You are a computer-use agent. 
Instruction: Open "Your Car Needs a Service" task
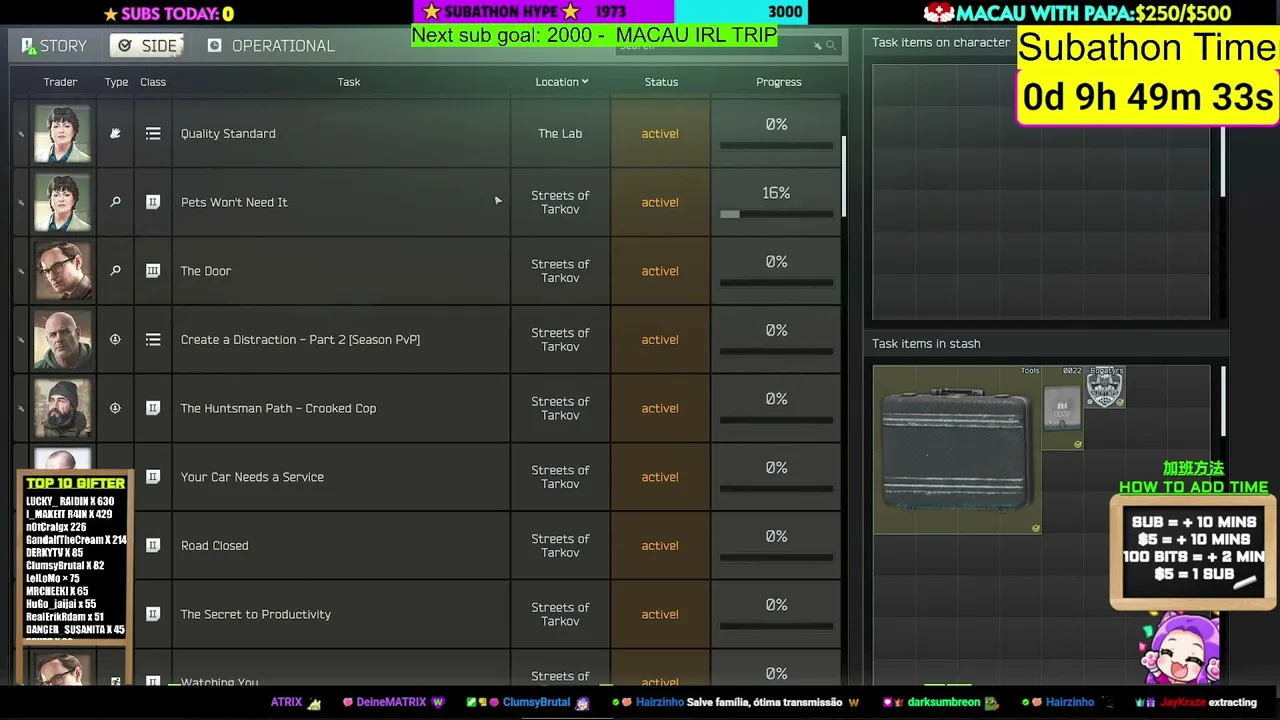252,477
